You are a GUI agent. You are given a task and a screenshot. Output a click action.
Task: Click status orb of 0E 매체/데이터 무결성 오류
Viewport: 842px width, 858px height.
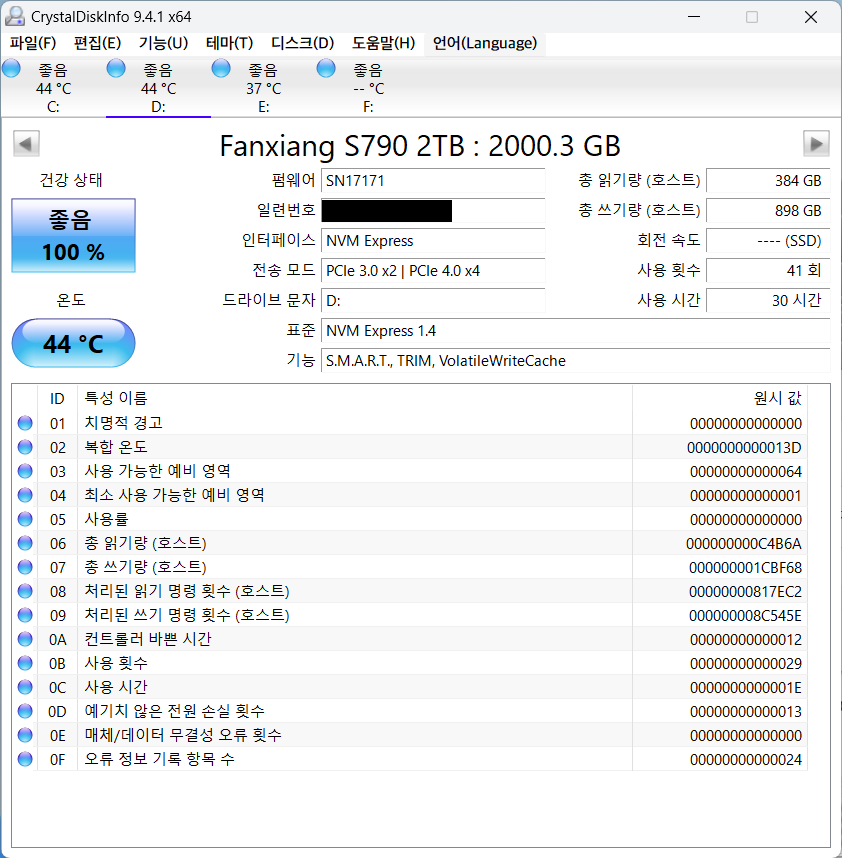pos(25,735)
